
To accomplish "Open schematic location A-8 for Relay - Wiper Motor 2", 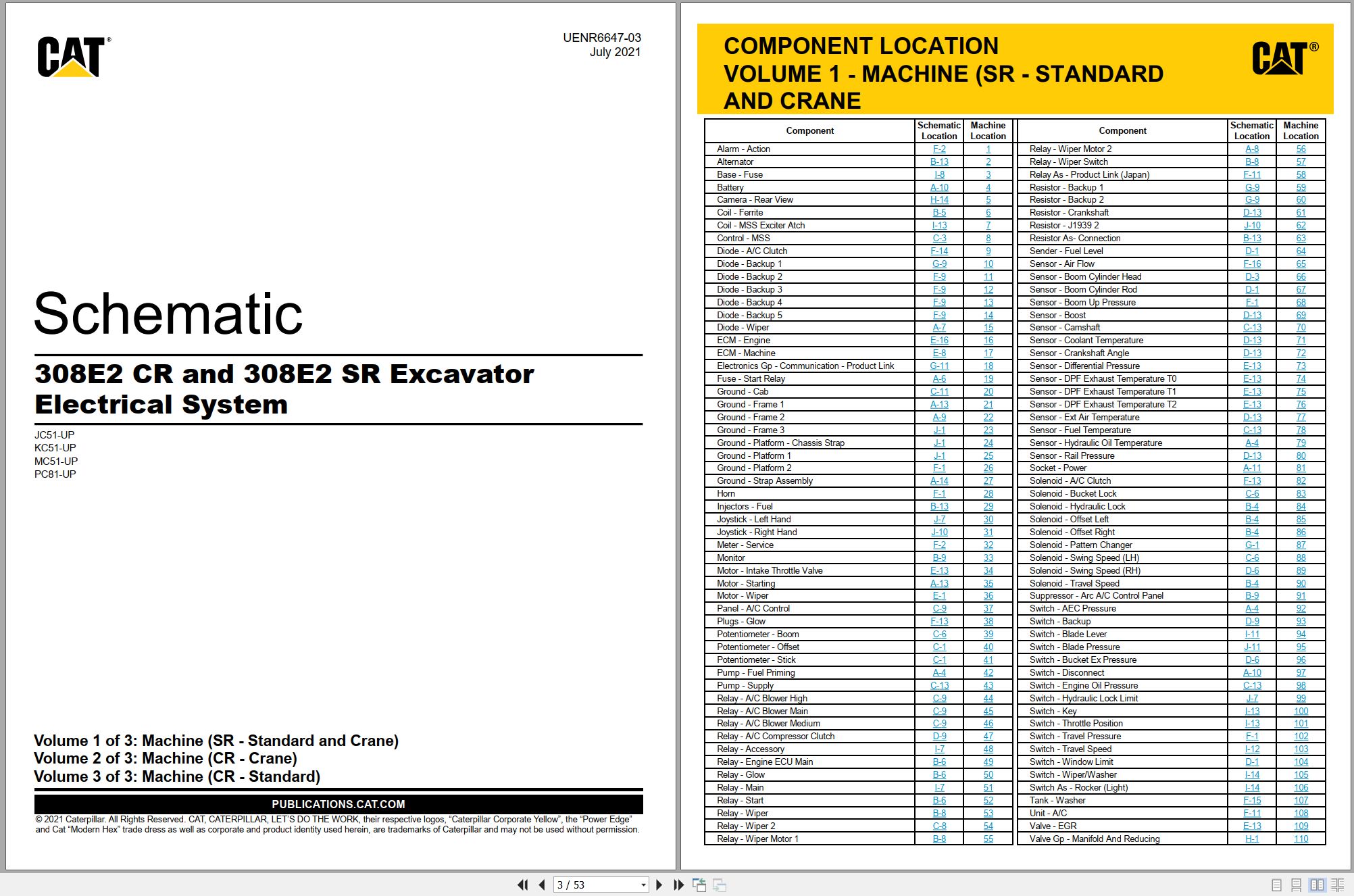I will (x=1252, y=149).
